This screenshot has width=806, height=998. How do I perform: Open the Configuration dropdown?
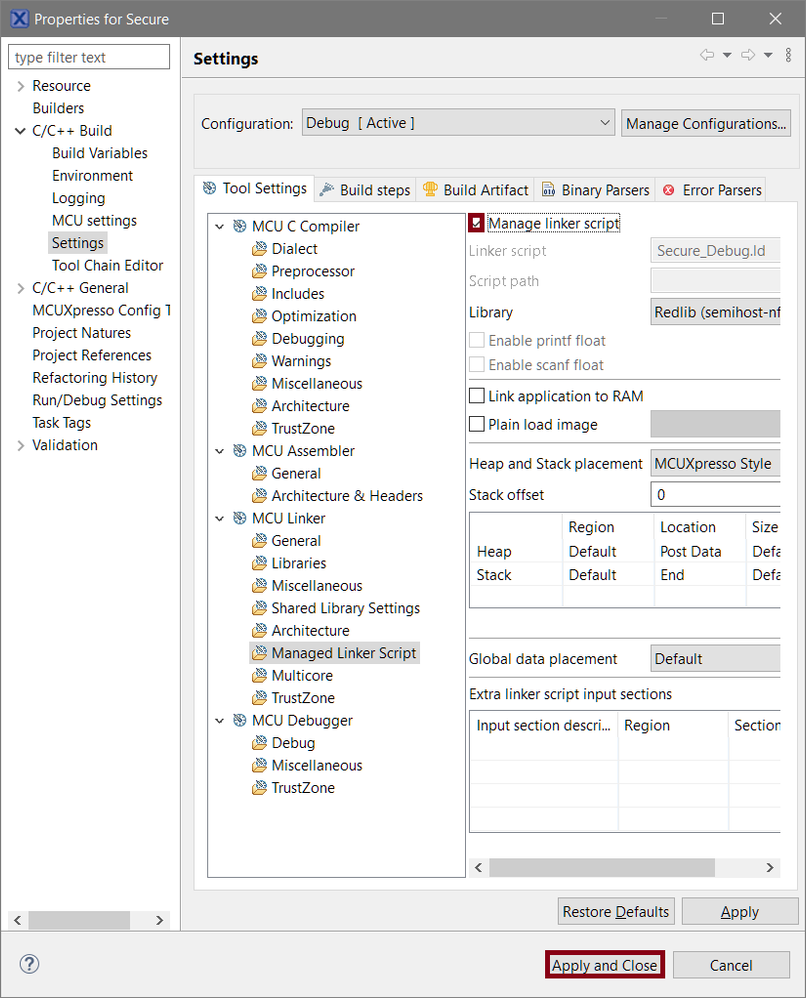point(458,123)
